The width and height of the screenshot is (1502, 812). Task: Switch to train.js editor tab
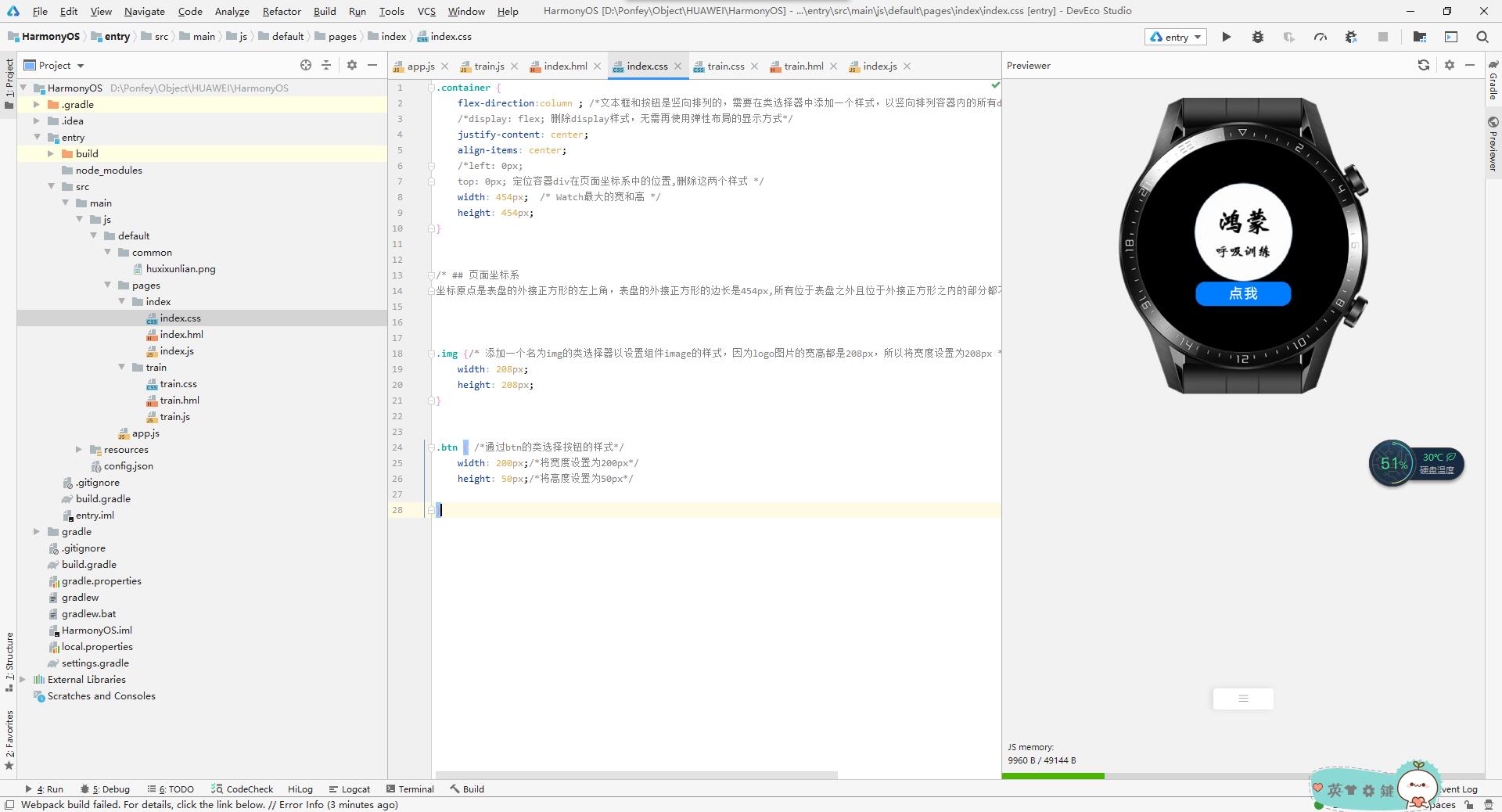click(489, 66)
